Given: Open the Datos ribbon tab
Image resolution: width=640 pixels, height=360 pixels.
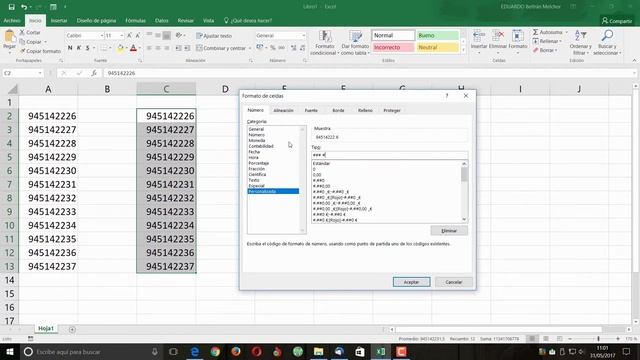Looking at the screenshot, I should point(162,20).
